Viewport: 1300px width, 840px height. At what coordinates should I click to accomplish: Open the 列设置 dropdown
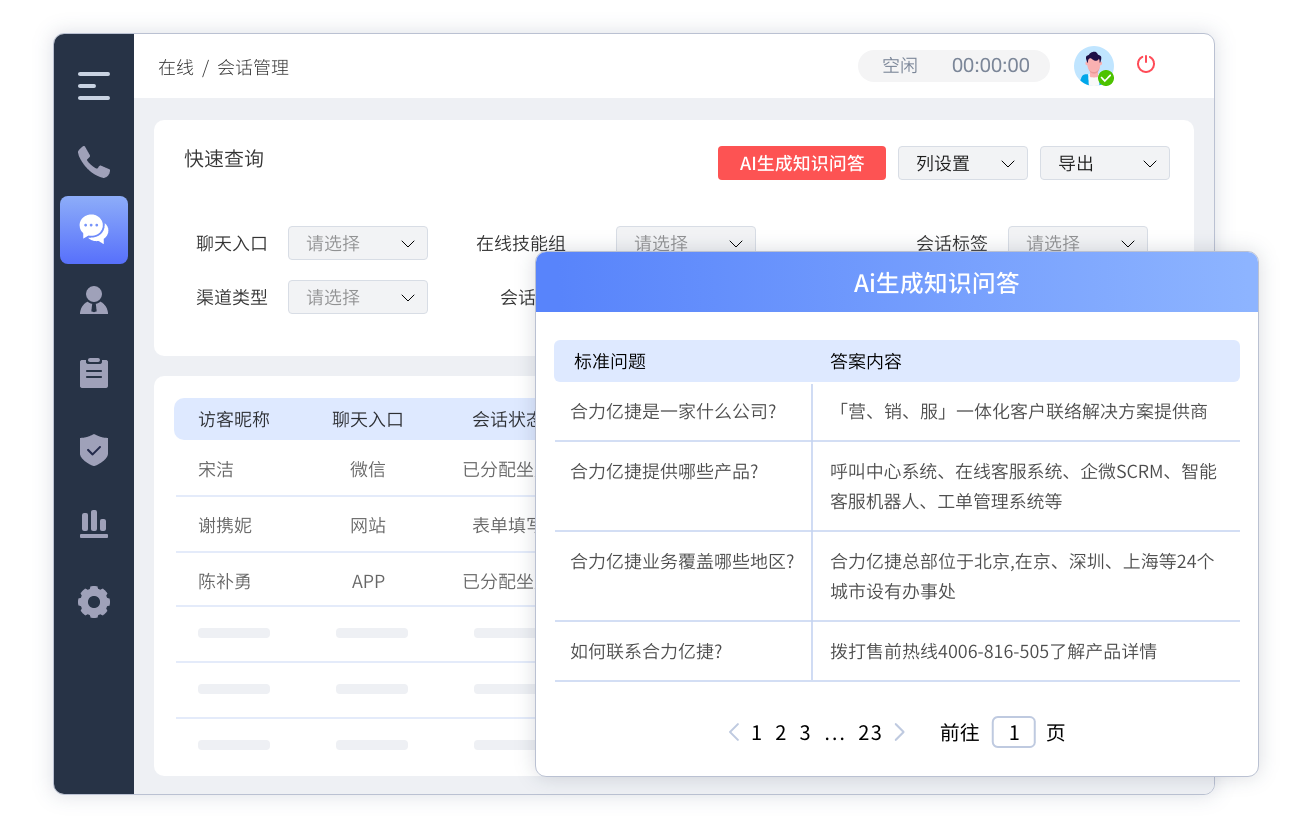click(x=963, y=163)
